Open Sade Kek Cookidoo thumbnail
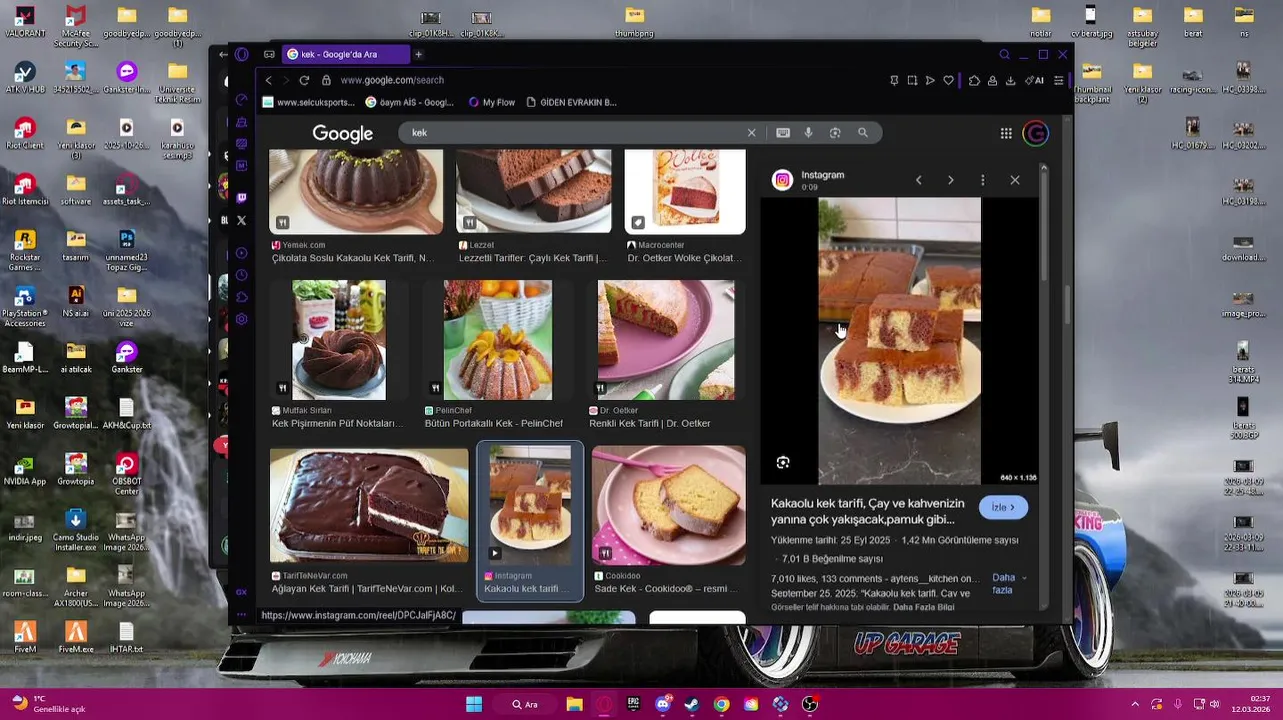1283x720 pixels. 669,505
